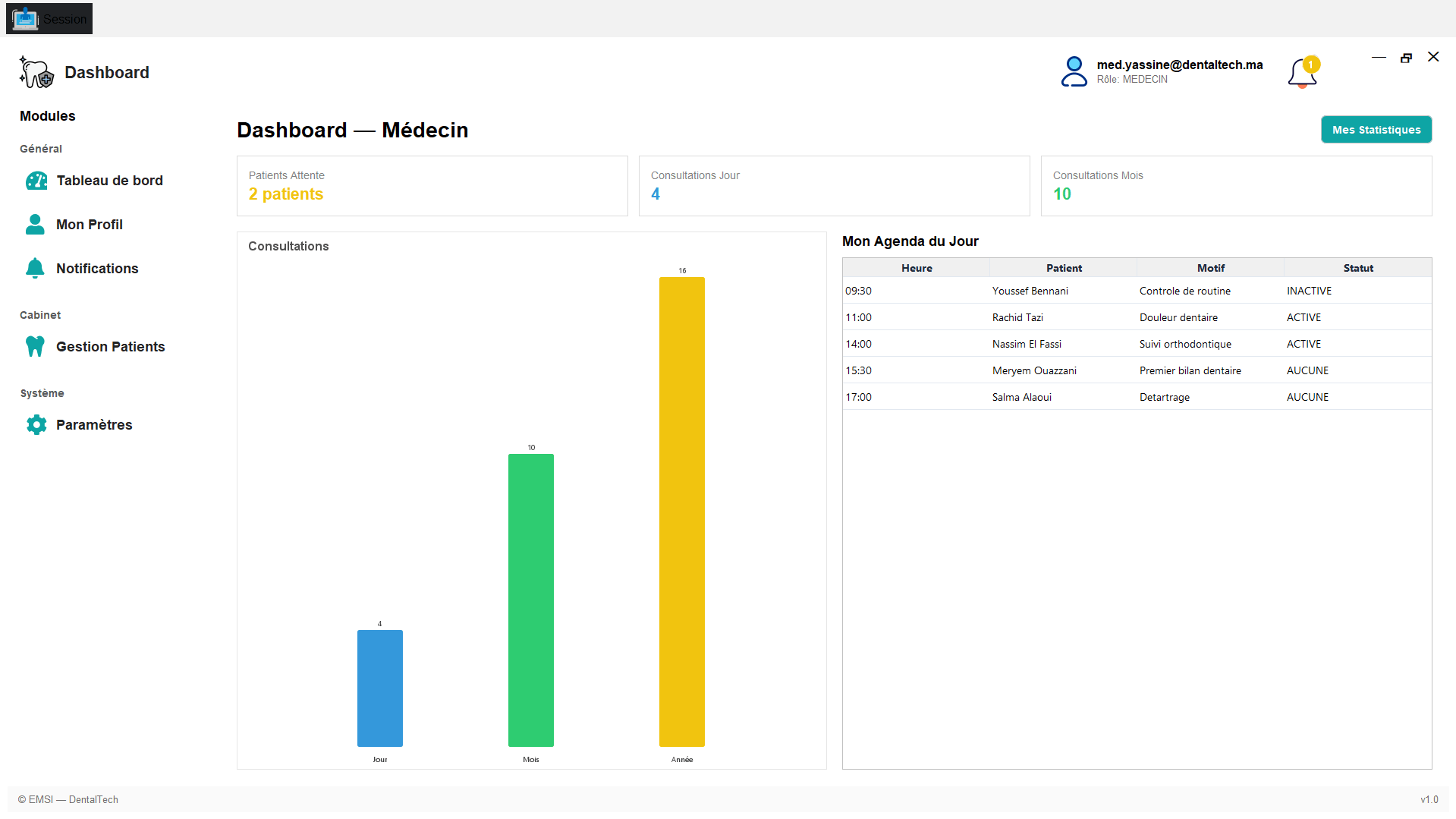The height and width of the screenshot is (819, 1456).
Task: Open Notifications module label
Action: 97,269
